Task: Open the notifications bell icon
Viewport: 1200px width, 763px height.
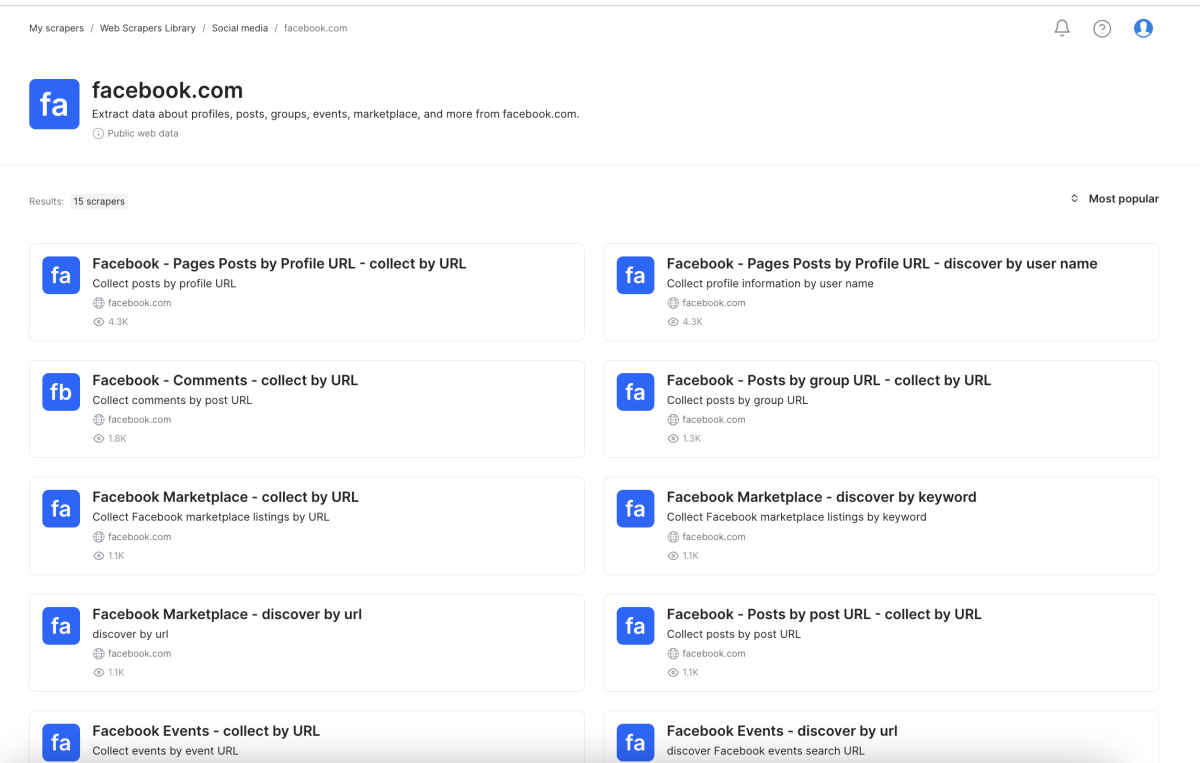Action: (1062, 29)
